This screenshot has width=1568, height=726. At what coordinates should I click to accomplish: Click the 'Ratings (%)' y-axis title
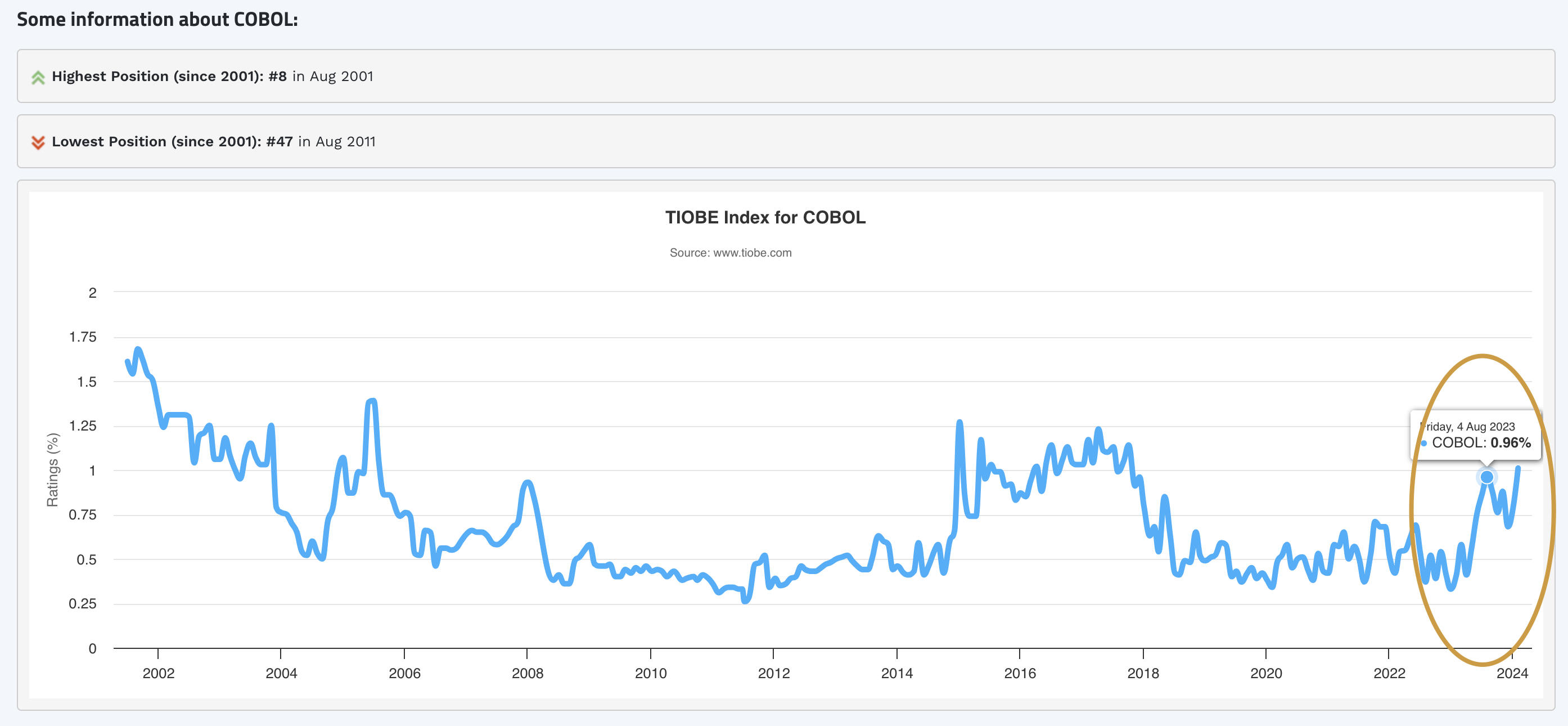[x=53, y=469]
